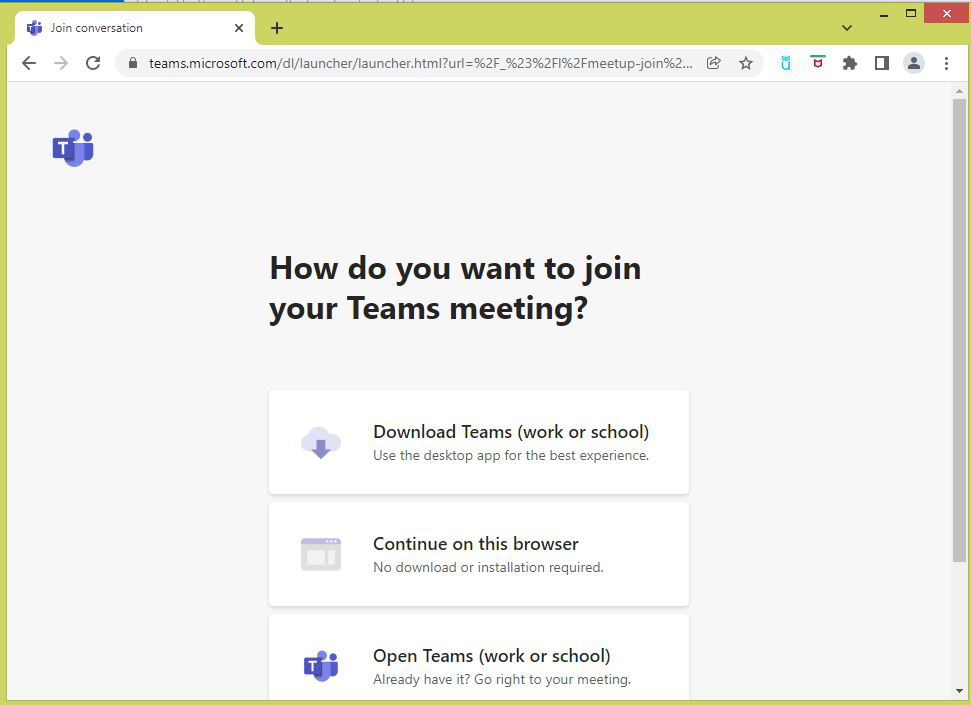Image resolution: width=971 pixels, height=705 pixels.
Task: Open the red shield extension icon
Action: 817,62
